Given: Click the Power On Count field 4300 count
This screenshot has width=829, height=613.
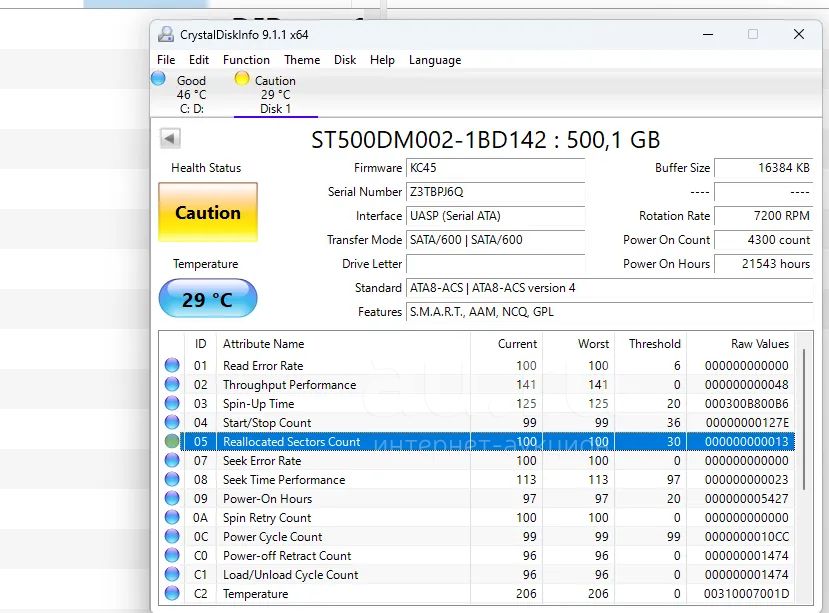Looking at the screenshot, I should coord(764,240).
